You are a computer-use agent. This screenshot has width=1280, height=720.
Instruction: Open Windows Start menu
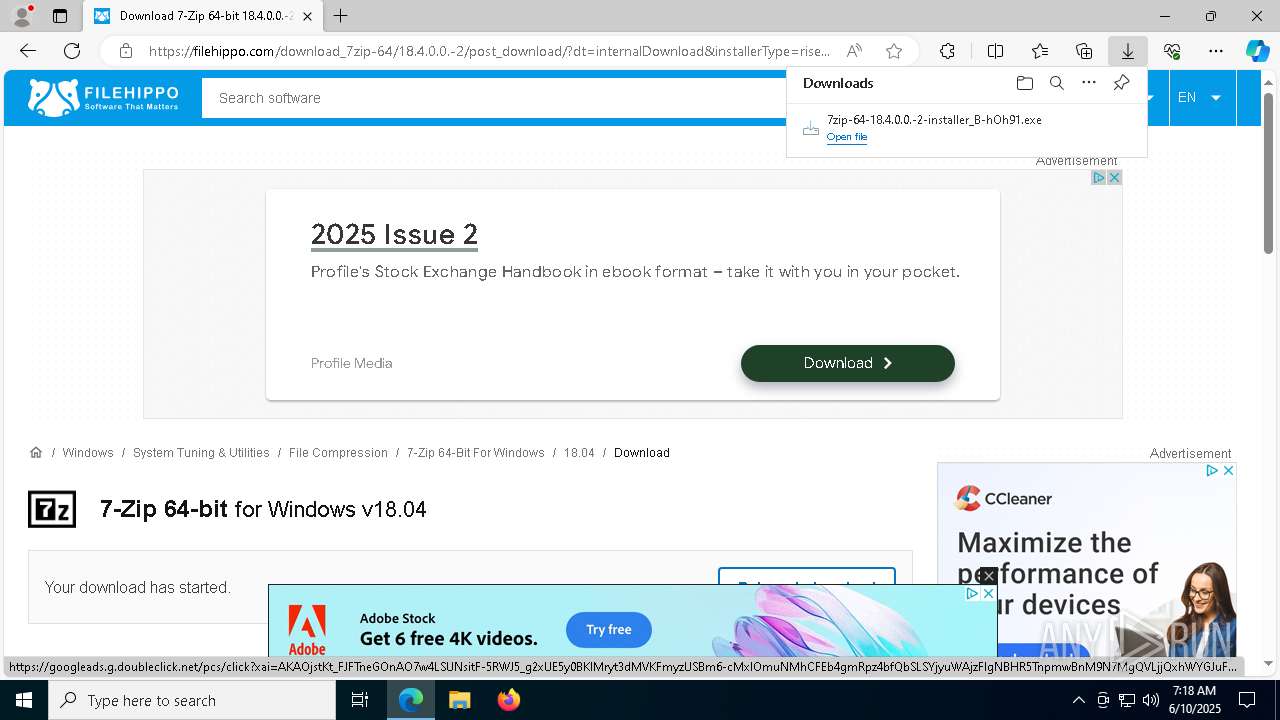(x=24, y=700)
